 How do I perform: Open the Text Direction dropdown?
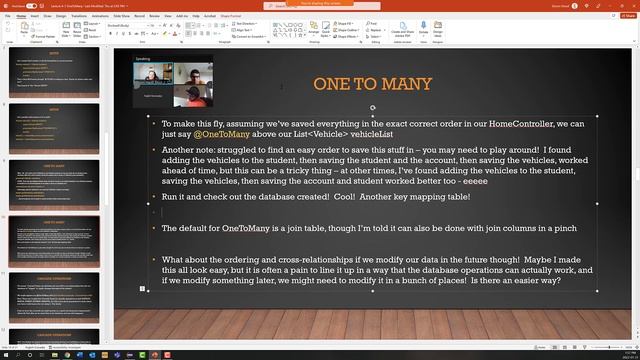pos(244,24)
